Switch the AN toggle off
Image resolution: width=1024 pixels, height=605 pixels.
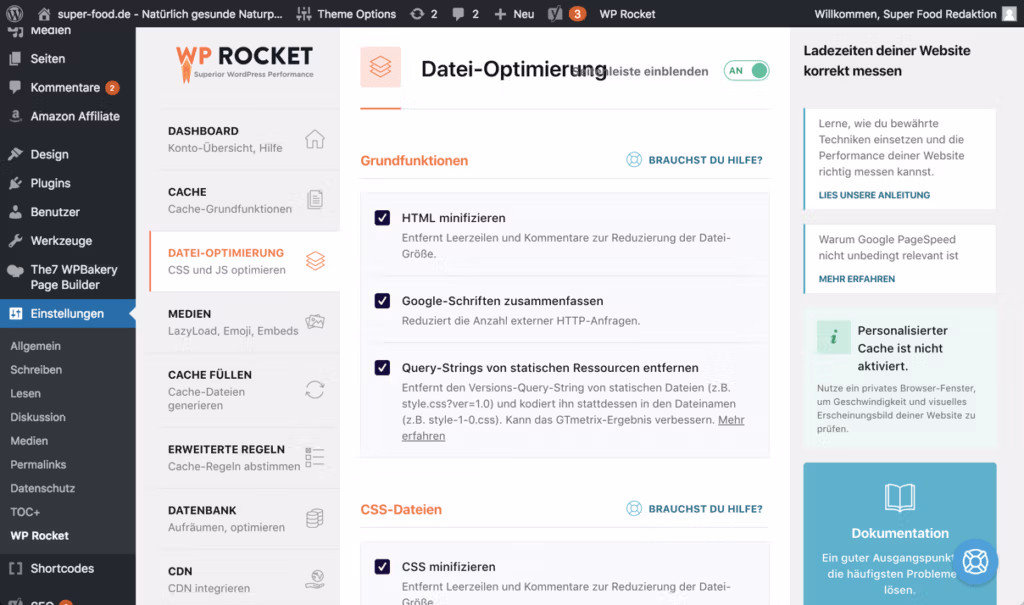(x=746, y=71)
